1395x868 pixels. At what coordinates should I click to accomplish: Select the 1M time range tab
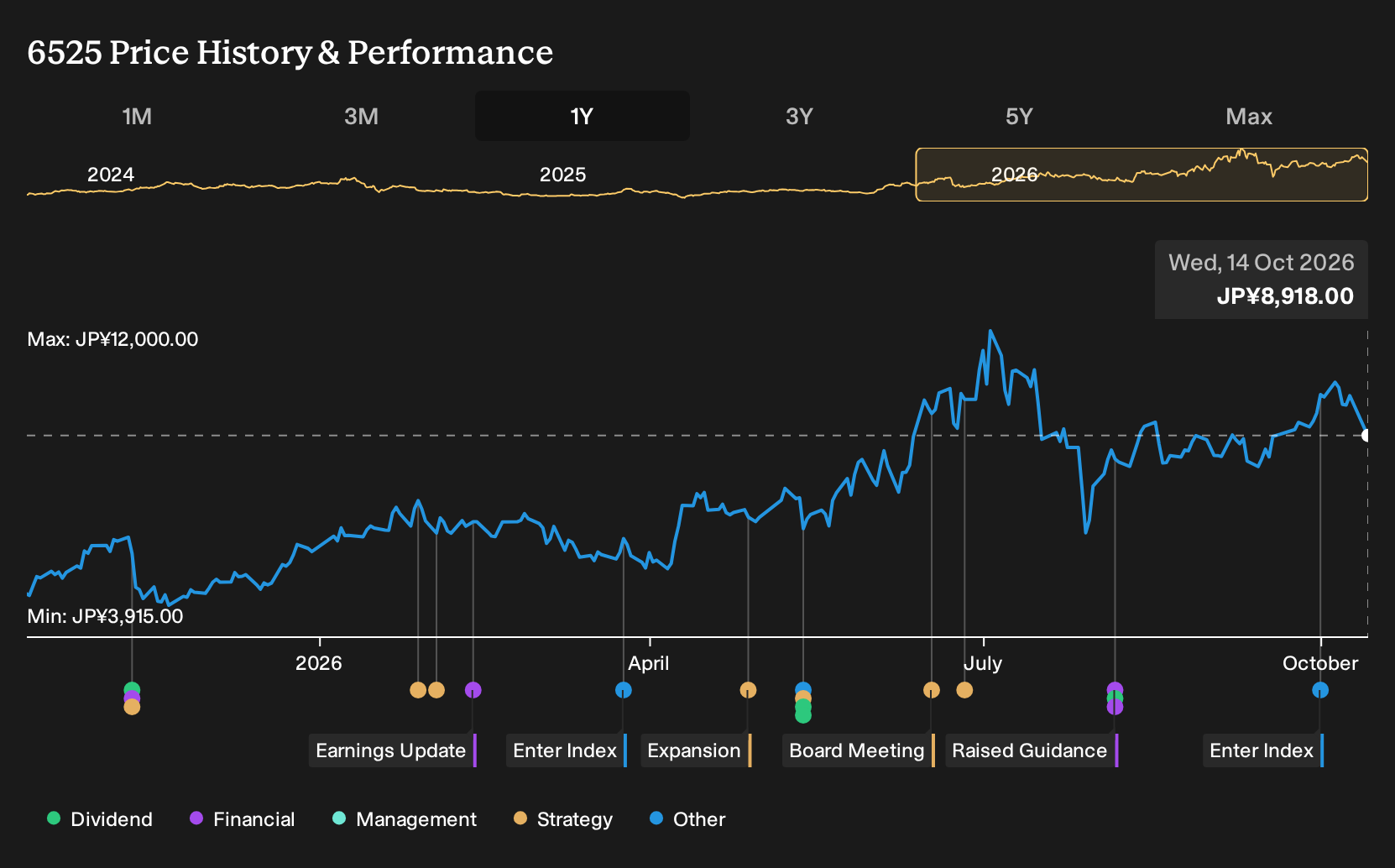[137, 116]
